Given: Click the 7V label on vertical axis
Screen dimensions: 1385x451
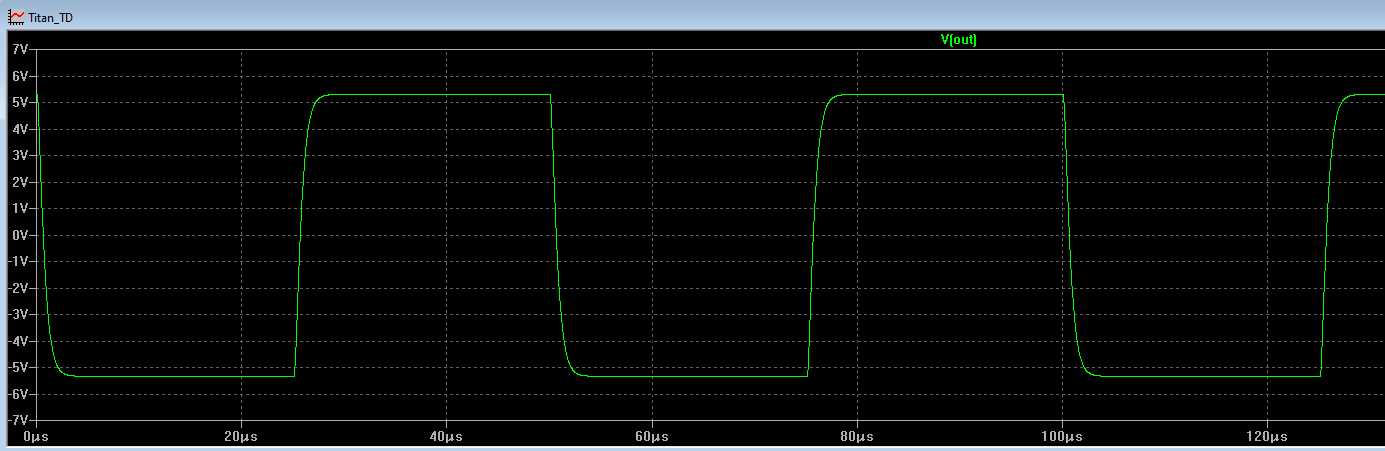Looking at the screenshot, I should tap(20, 50).
